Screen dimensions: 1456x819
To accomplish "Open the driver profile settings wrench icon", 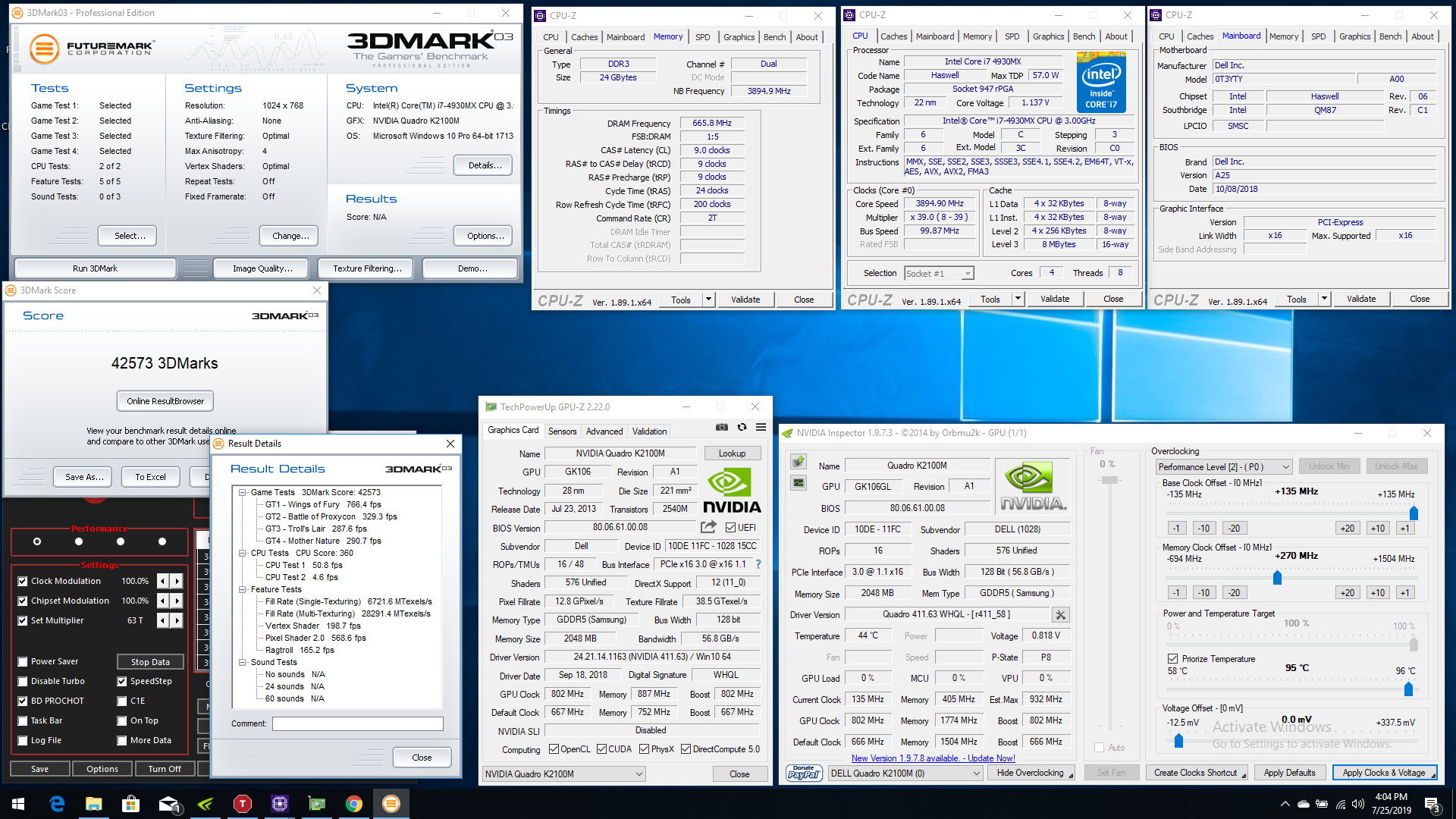I will [x=1061, y=615].
